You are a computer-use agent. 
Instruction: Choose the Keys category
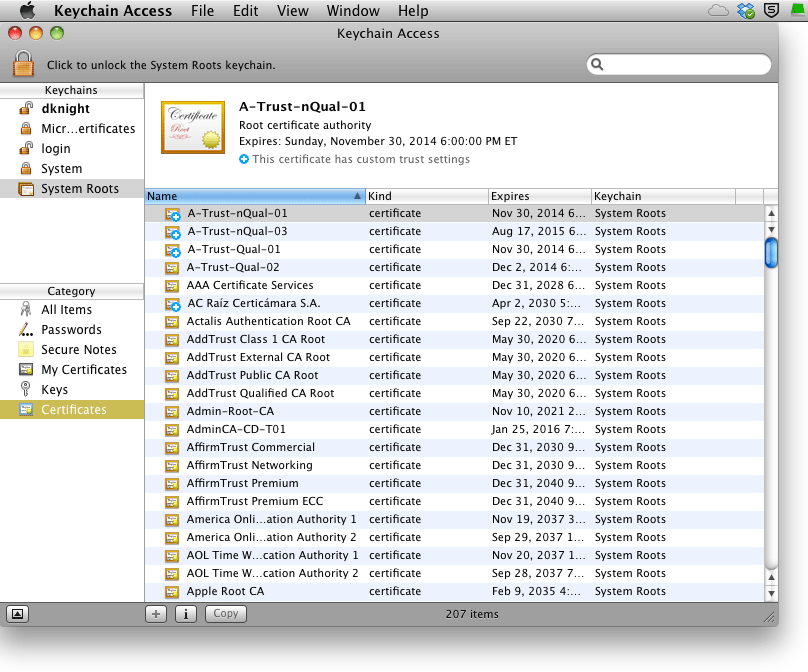pos(72,390)
